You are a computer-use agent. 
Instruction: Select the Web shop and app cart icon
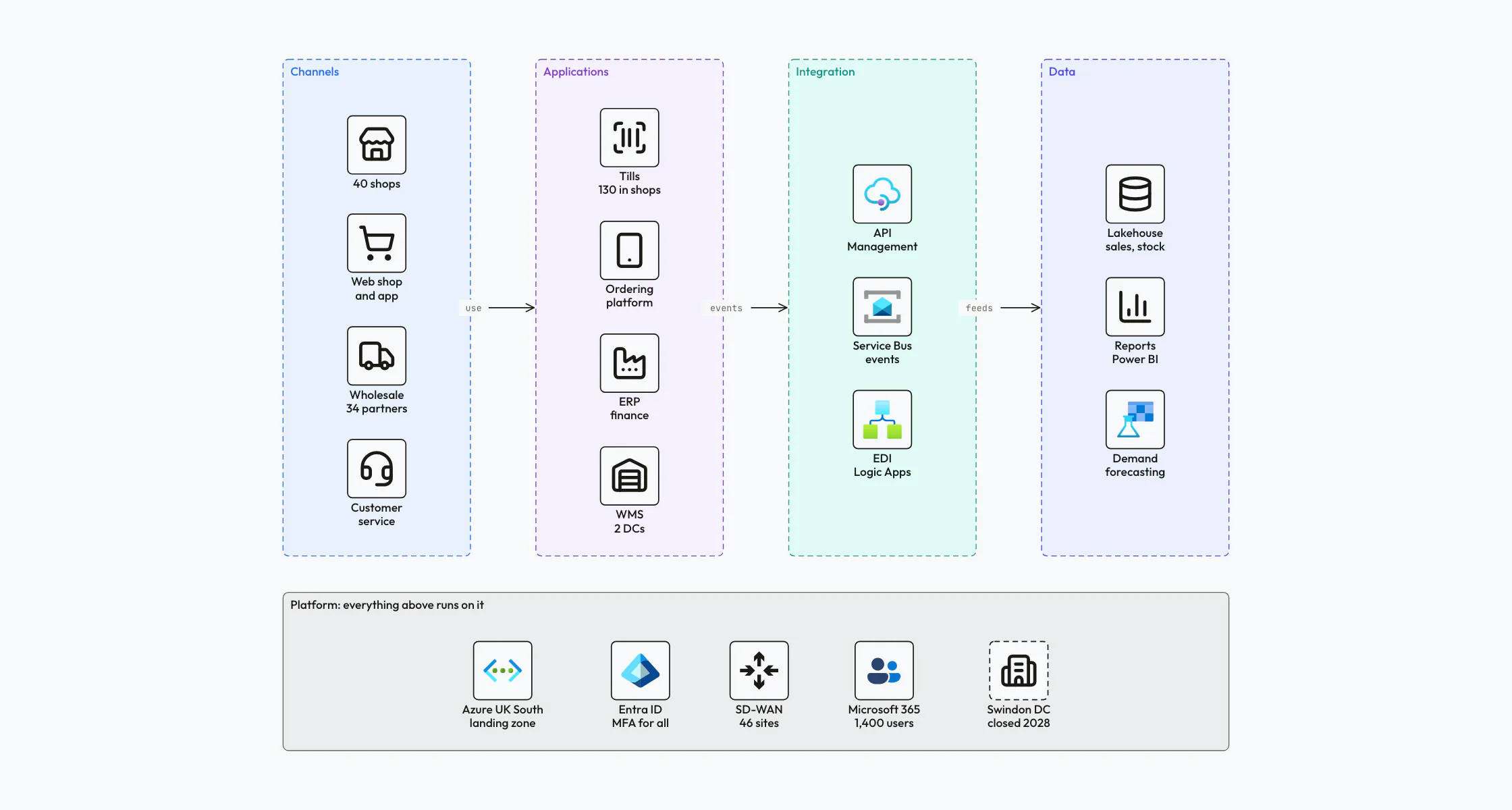(377, 243)
